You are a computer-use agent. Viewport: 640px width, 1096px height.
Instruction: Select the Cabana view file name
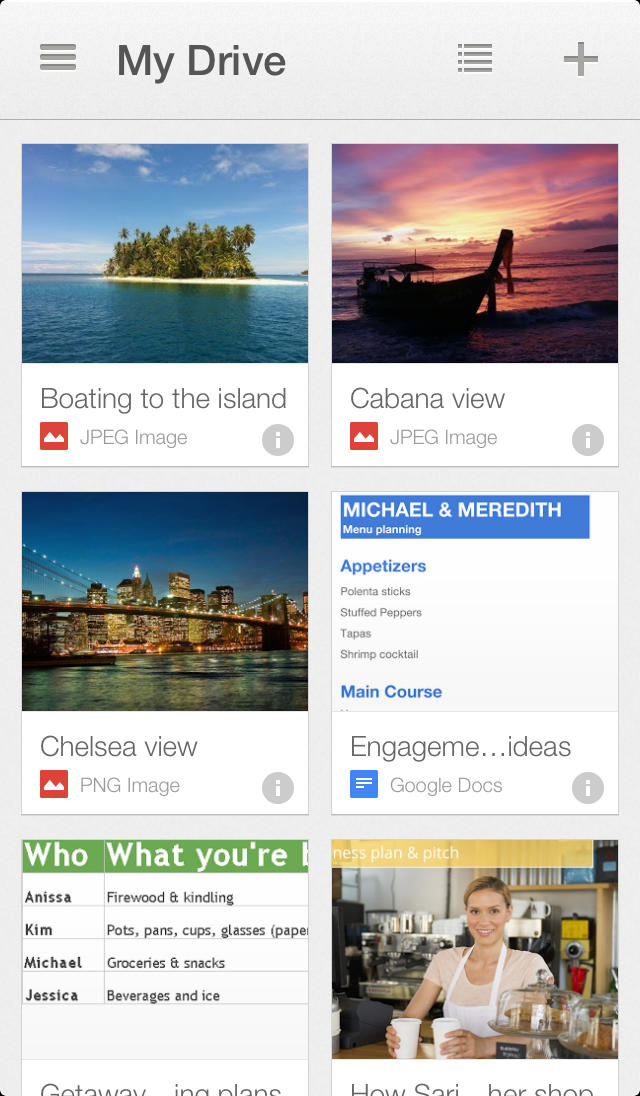428,398
